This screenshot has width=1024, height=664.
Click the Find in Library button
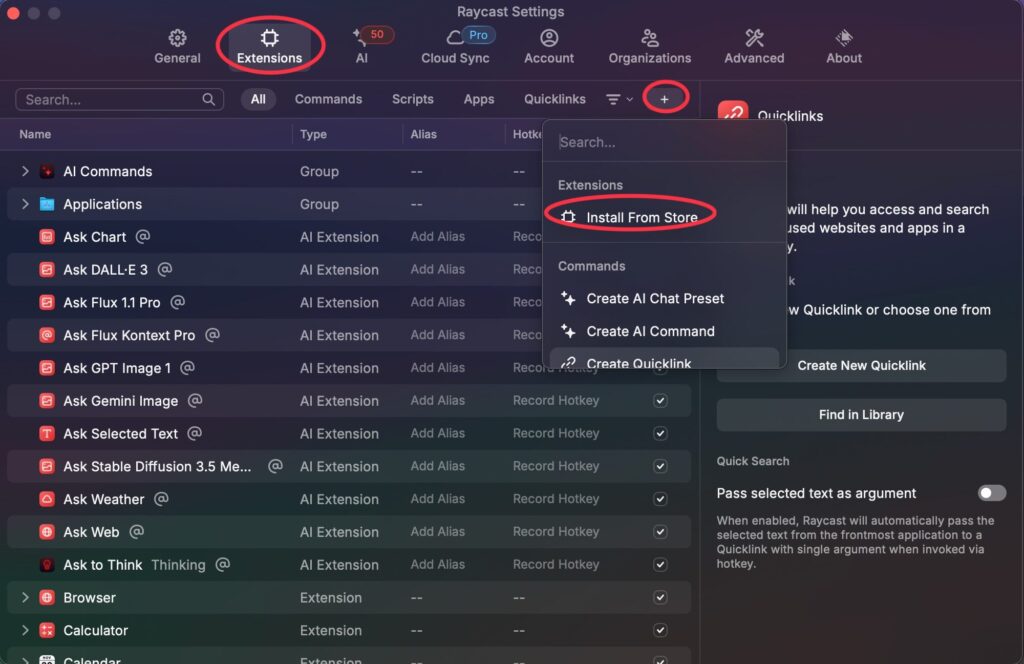(x=861, y=415)
